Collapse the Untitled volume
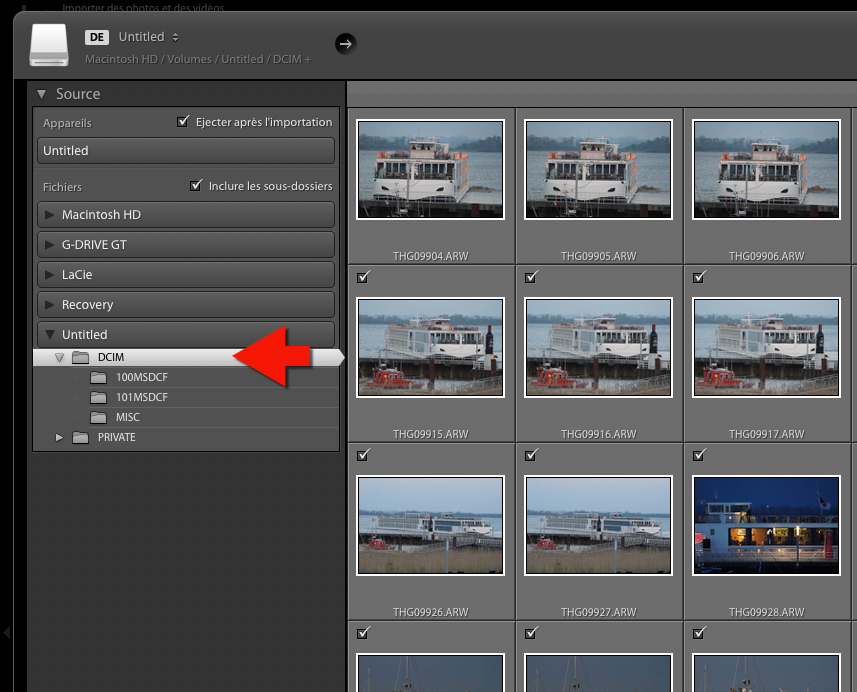The image size is (857, 692). pos(50,335)
